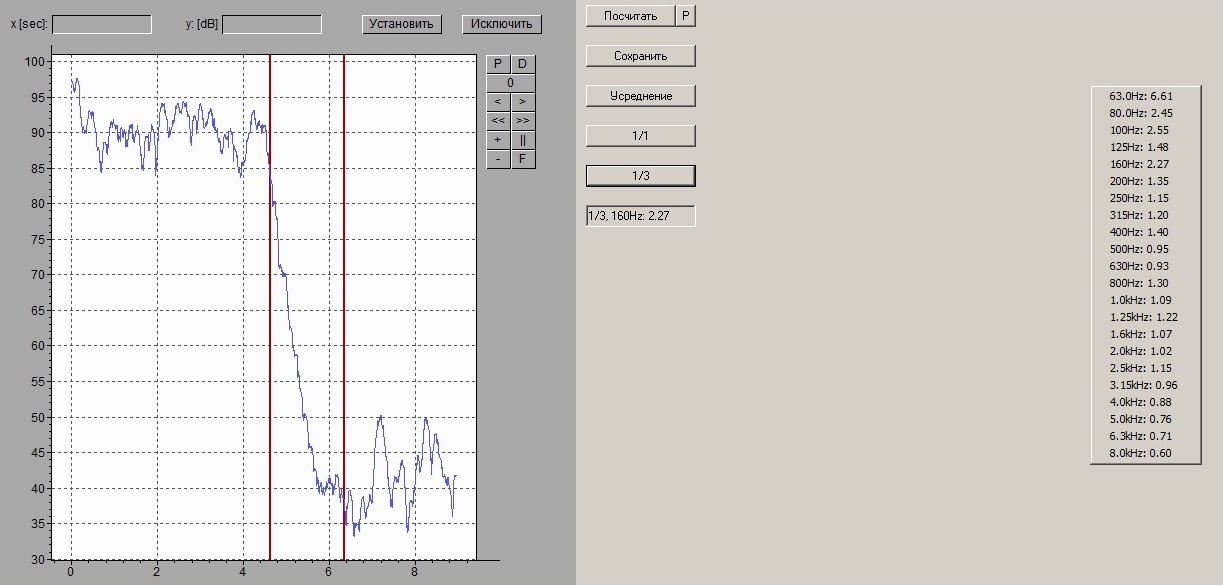Screen dimensions: 1223x585
Task: Click the Посчитать button
Action: [x=631, y=16]
